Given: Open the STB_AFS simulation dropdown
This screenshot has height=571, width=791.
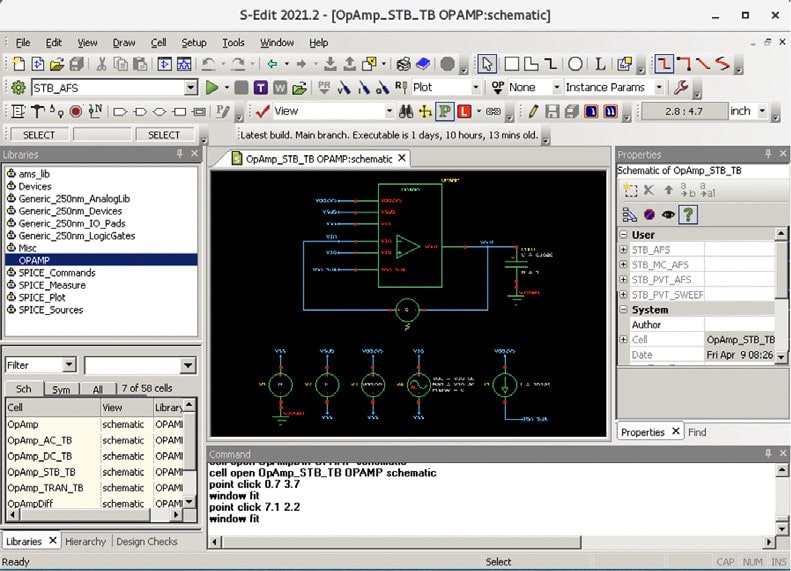Looking at the screenshot, I should point(191,88).
